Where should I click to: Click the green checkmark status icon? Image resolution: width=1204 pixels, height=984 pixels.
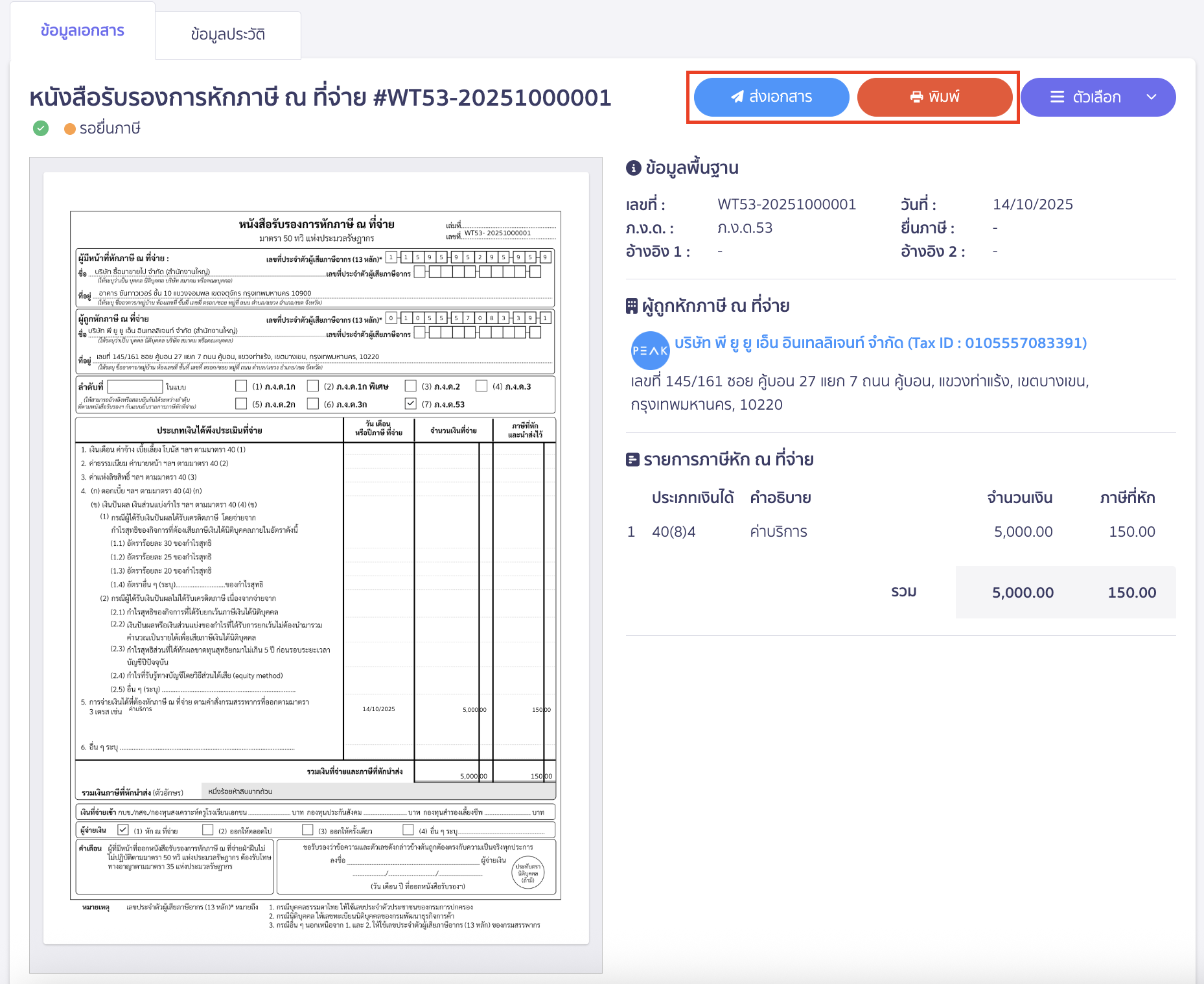point(40,128)
